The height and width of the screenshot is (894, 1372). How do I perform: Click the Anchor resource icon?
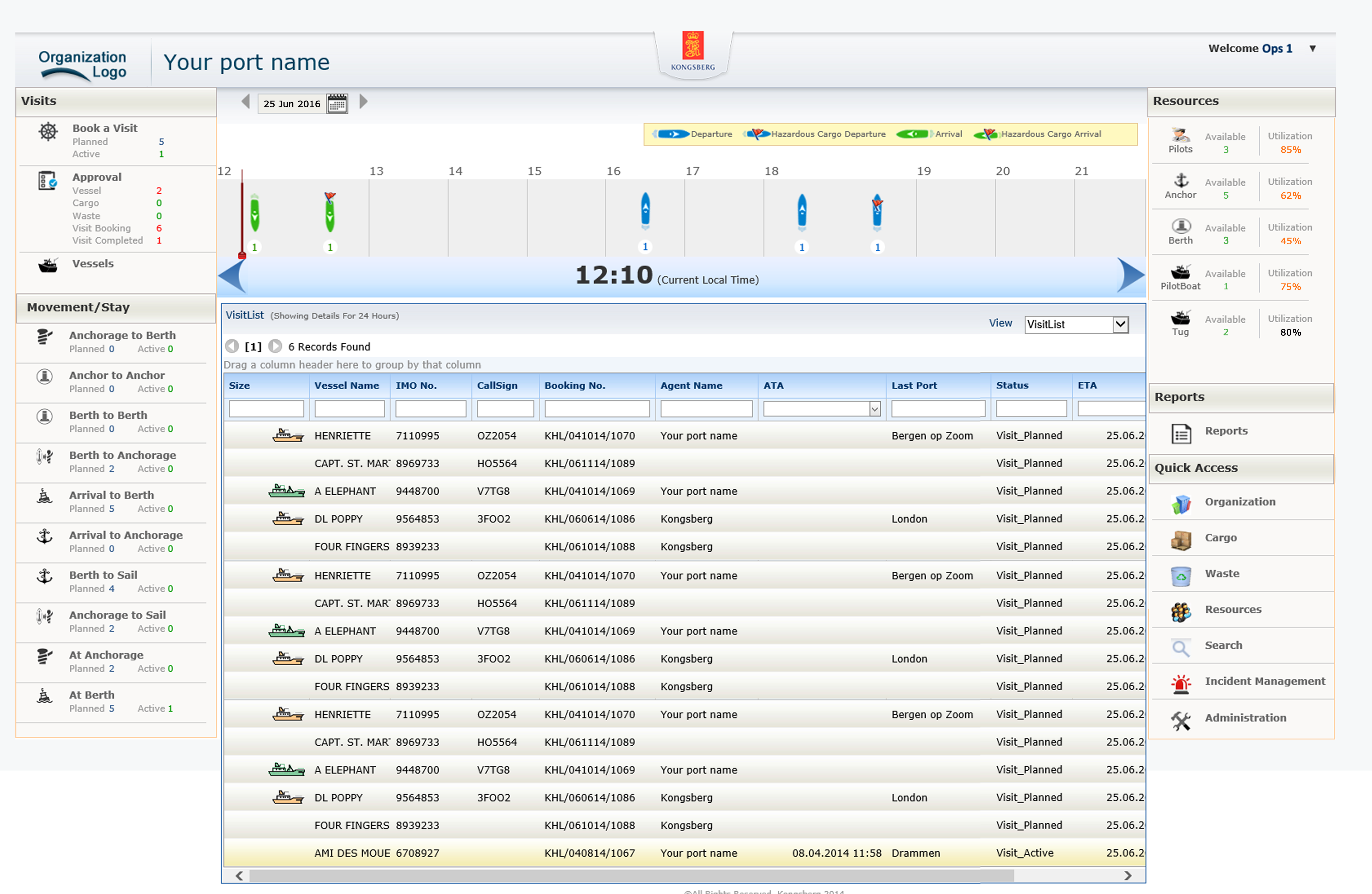tap(1181, 180)
